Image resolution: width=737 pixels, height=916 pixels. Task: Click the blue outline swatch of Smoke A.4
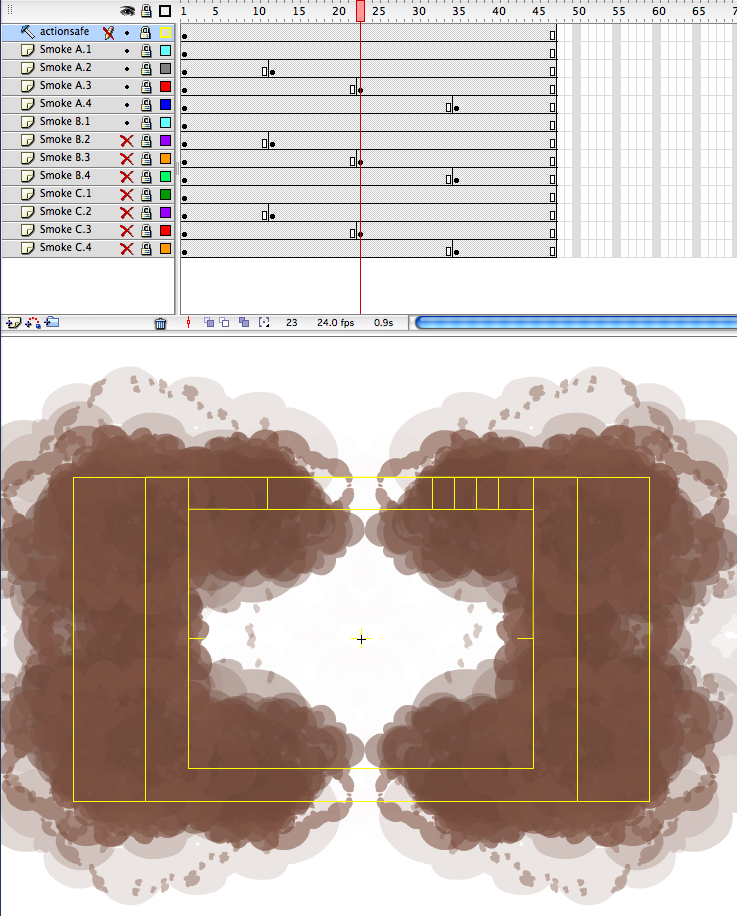[x=165, y=105]
